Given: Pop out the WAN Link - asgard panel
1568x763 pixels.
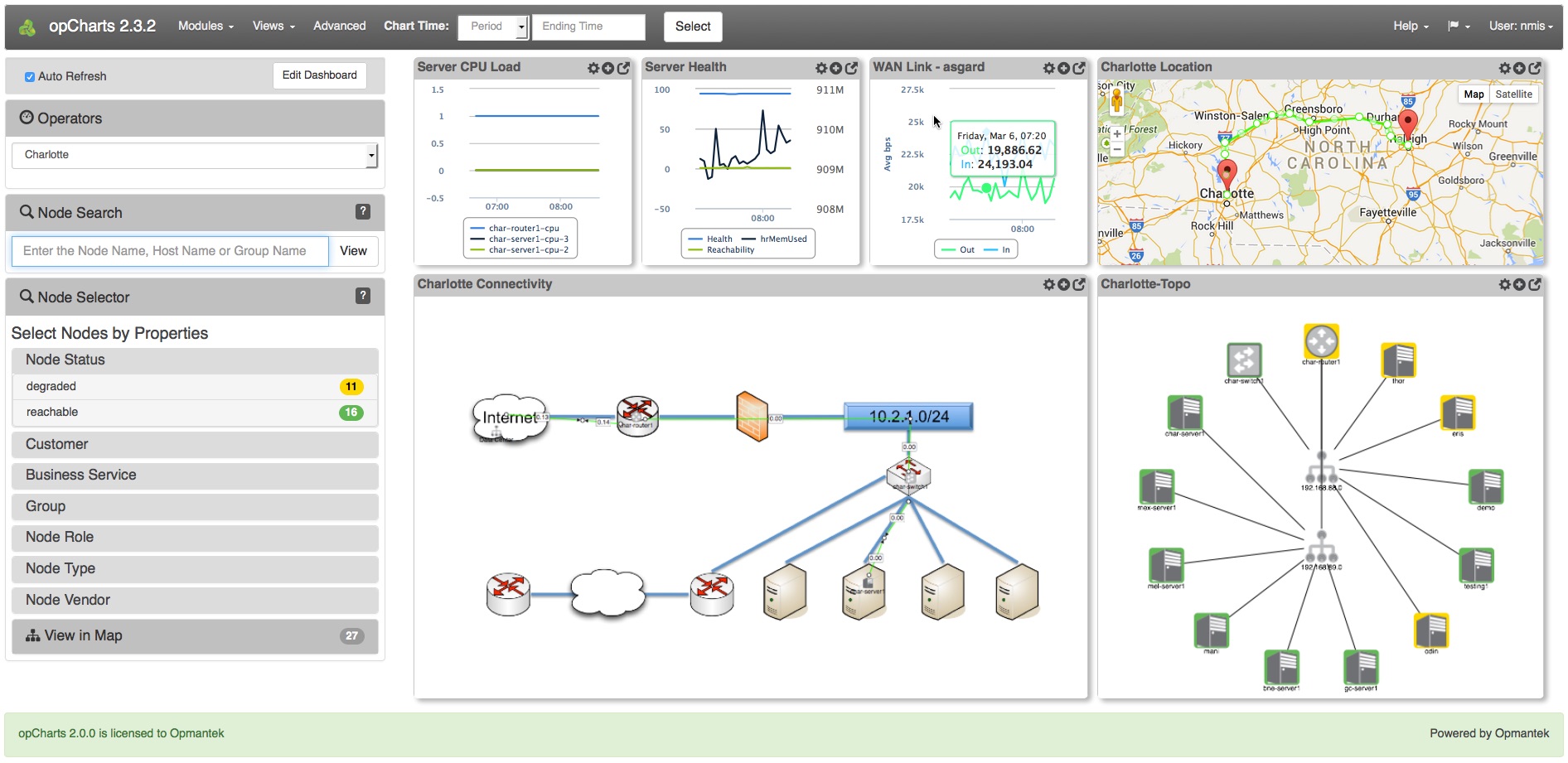Looking at the screenshot, I should point(1079,68).
